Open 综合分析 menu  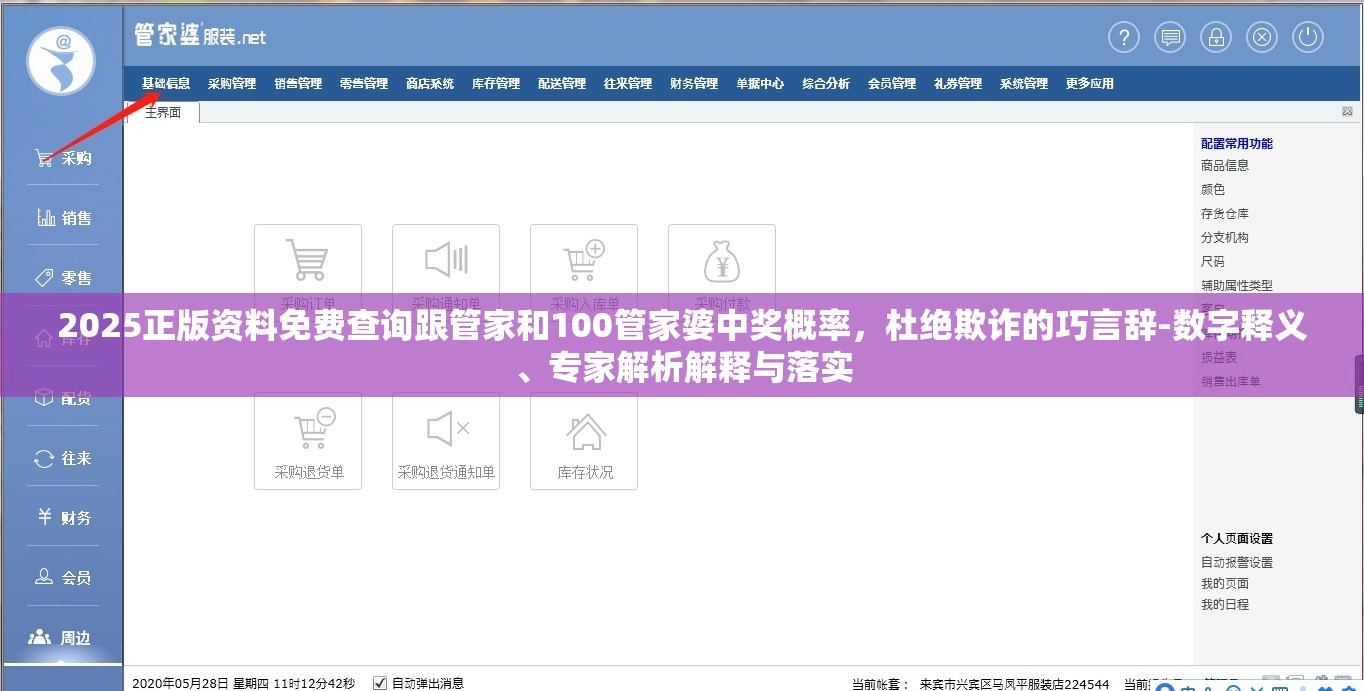pos(826,84)
